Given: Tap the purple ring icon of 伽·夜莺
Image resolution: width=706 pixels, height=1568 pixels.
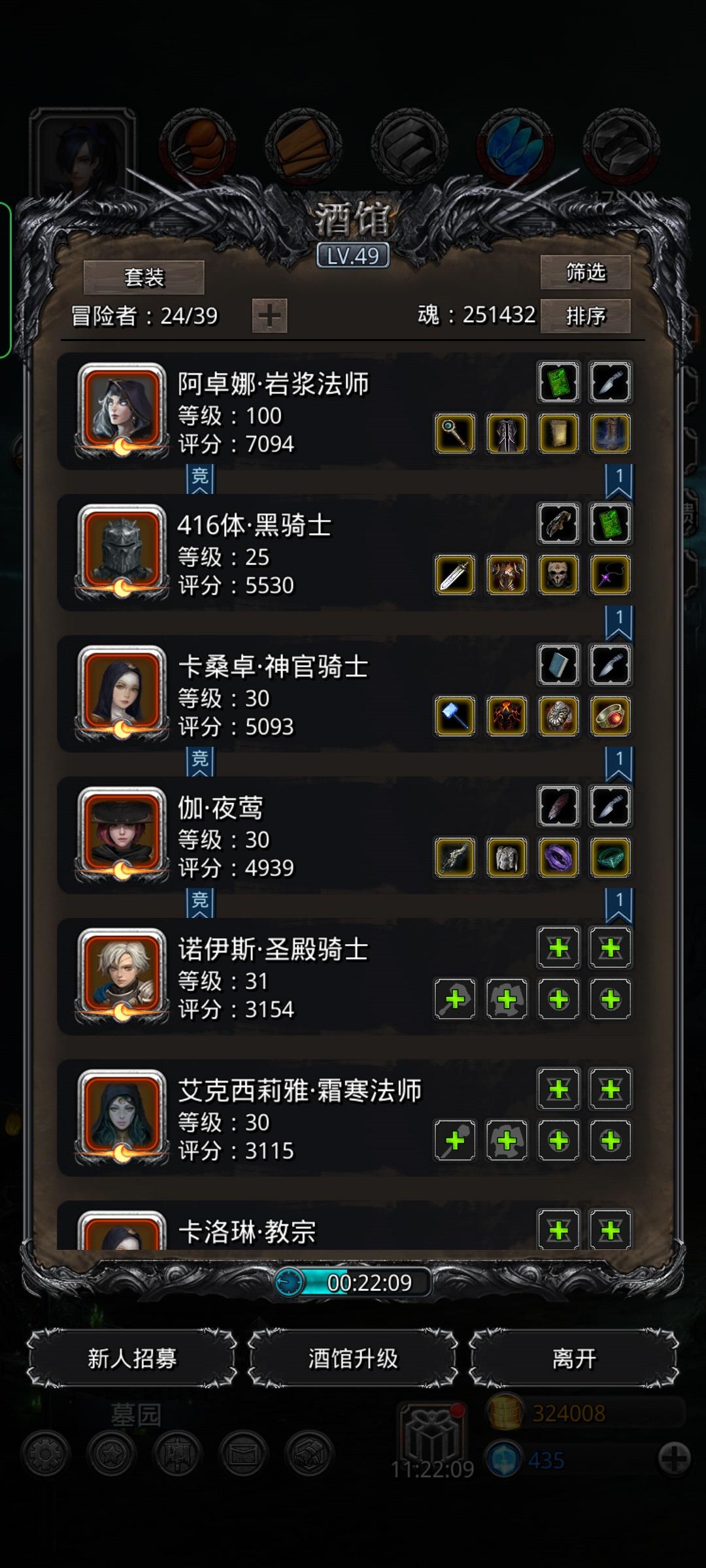Looking at the screenshot, I should 558,857.
